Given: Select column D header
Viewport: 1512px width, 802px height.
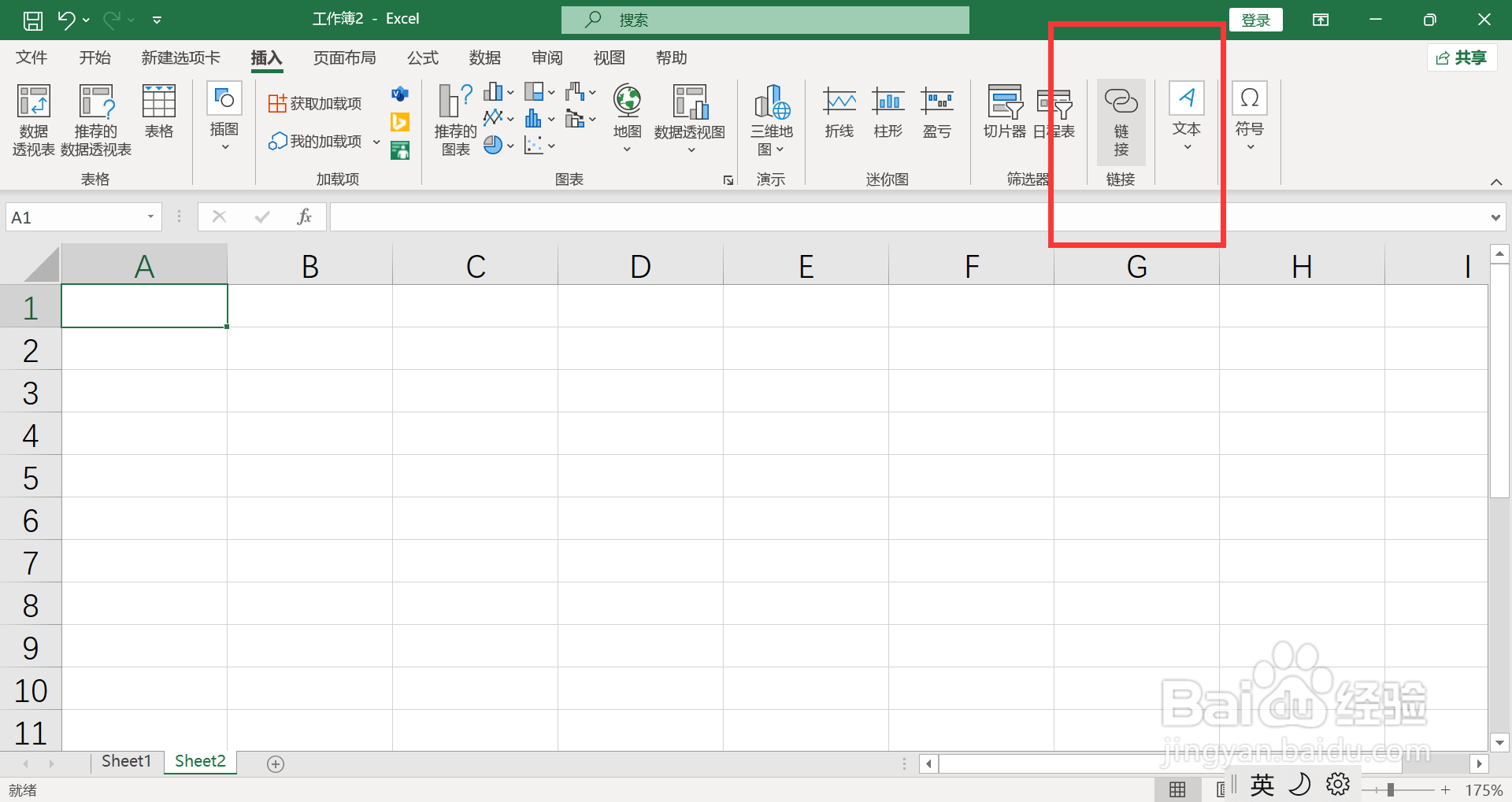Looking at the screenshot, I should (640, 266).
